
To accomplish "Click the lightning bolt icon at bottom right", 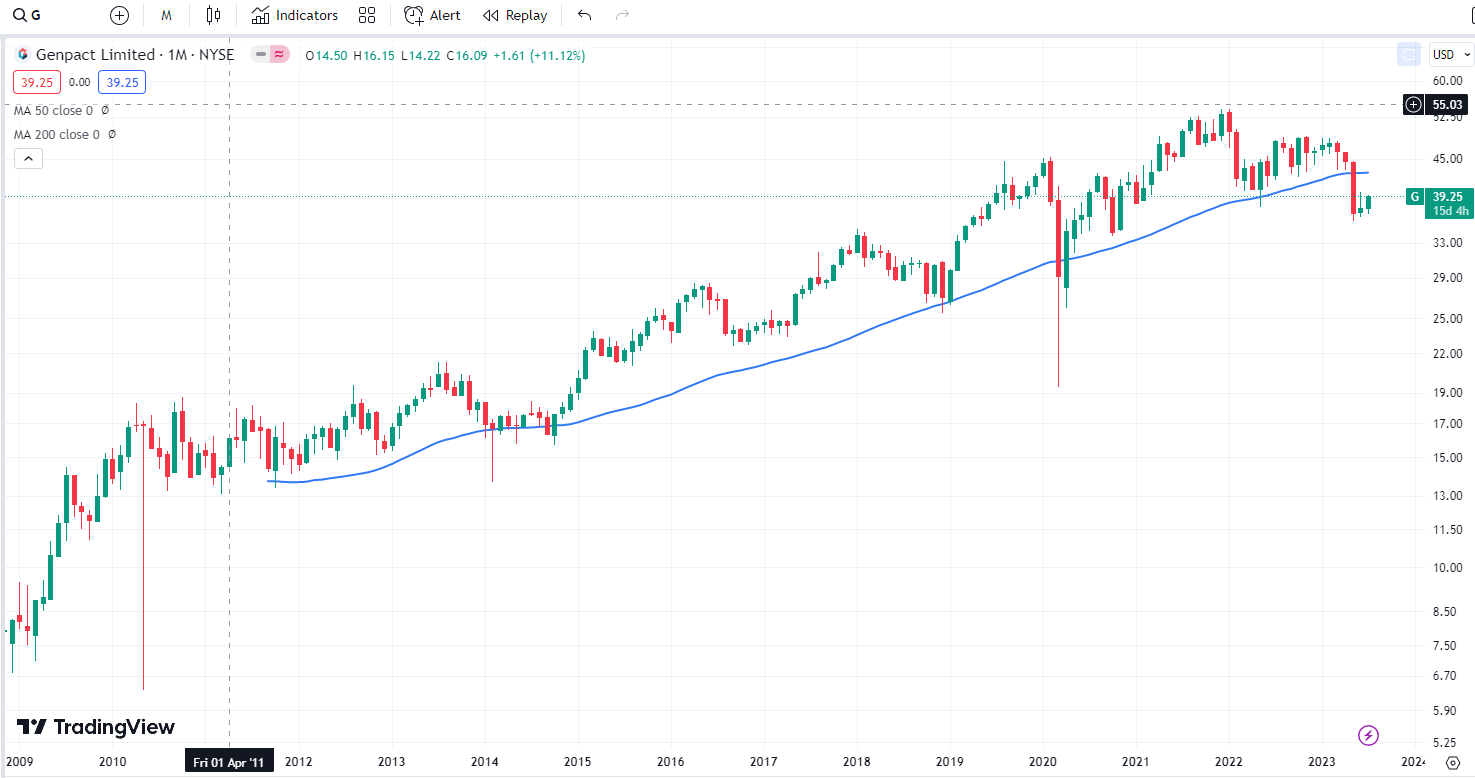I will 1368,736.
